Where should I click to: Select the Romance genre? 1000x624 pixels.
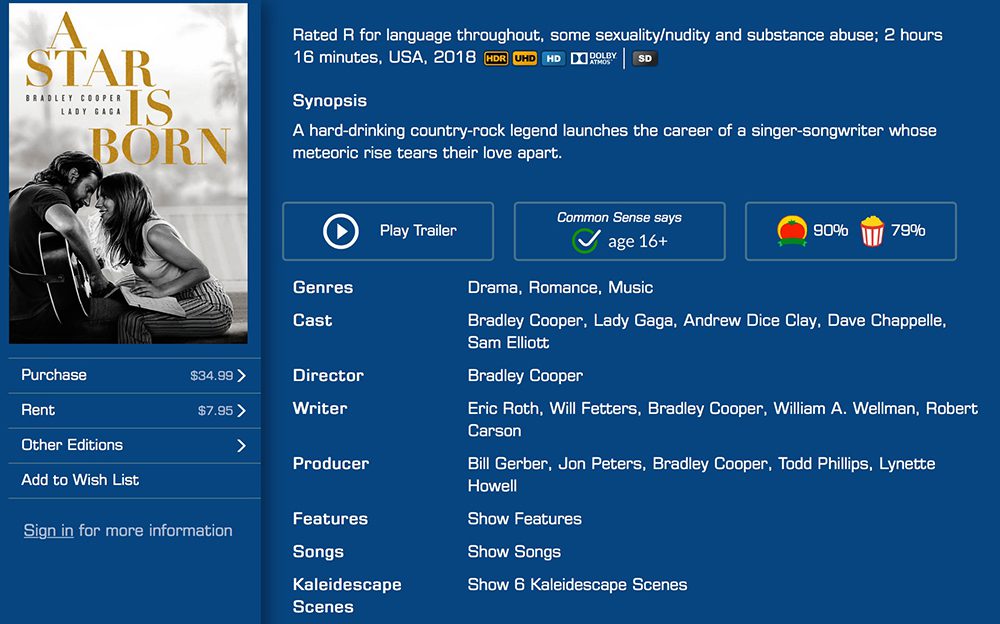click(563, 288)
